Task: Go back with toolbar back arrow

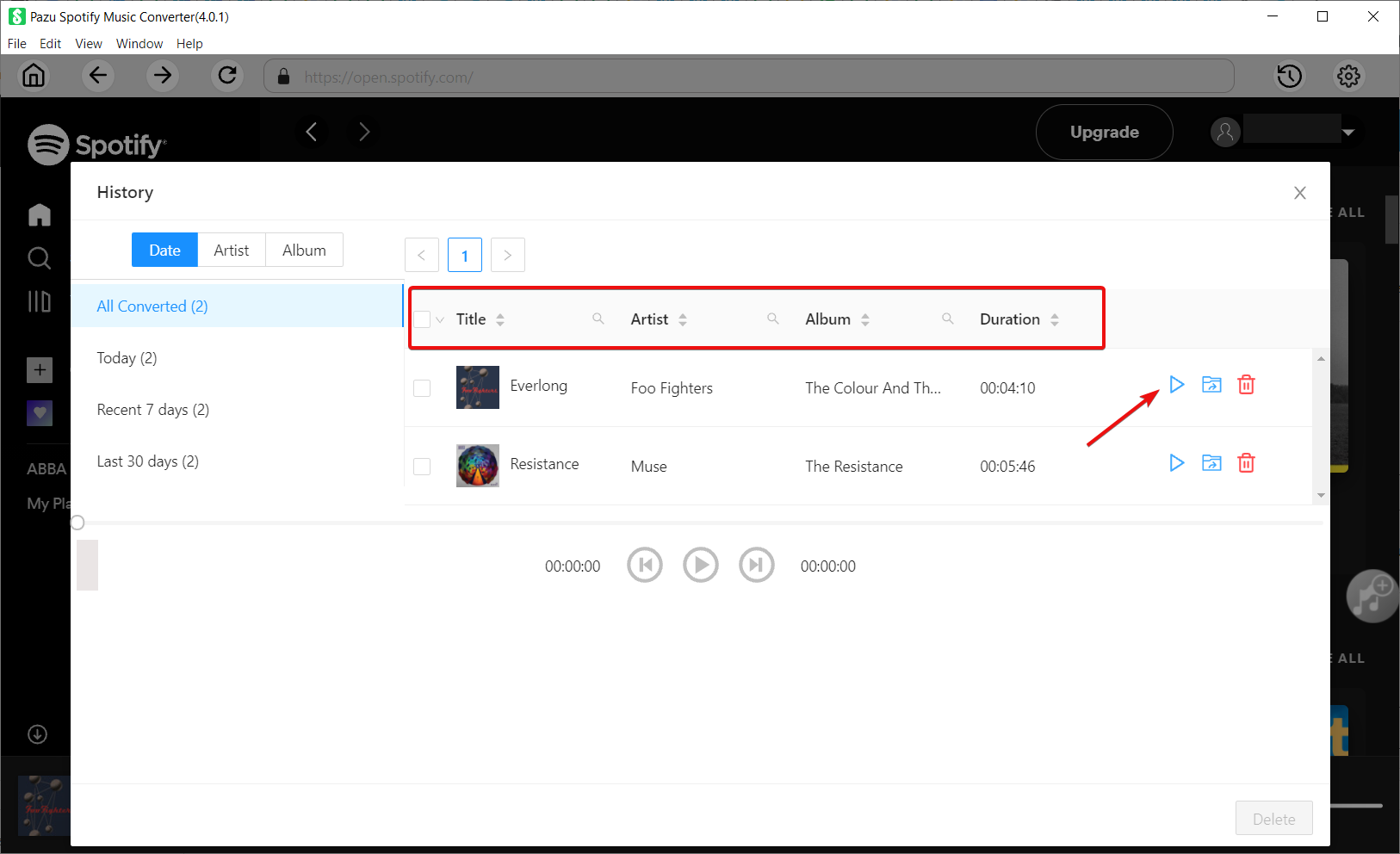Action: tap(98, 76)
